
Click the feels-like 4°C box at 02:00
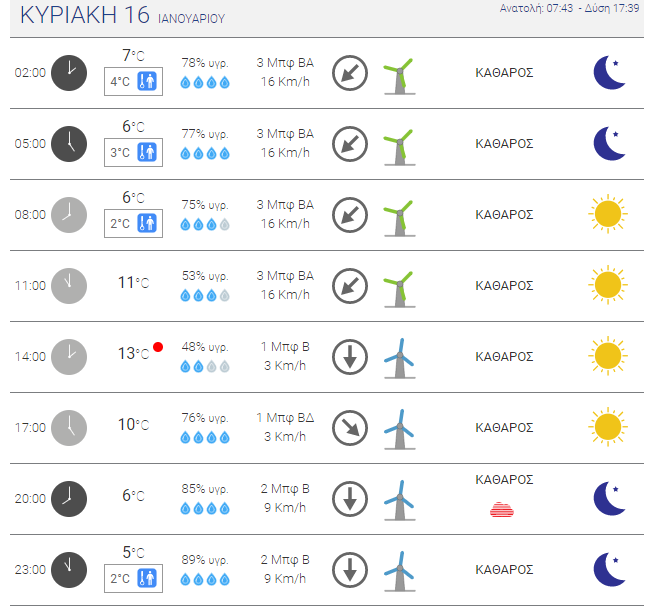tap(133, 81)
